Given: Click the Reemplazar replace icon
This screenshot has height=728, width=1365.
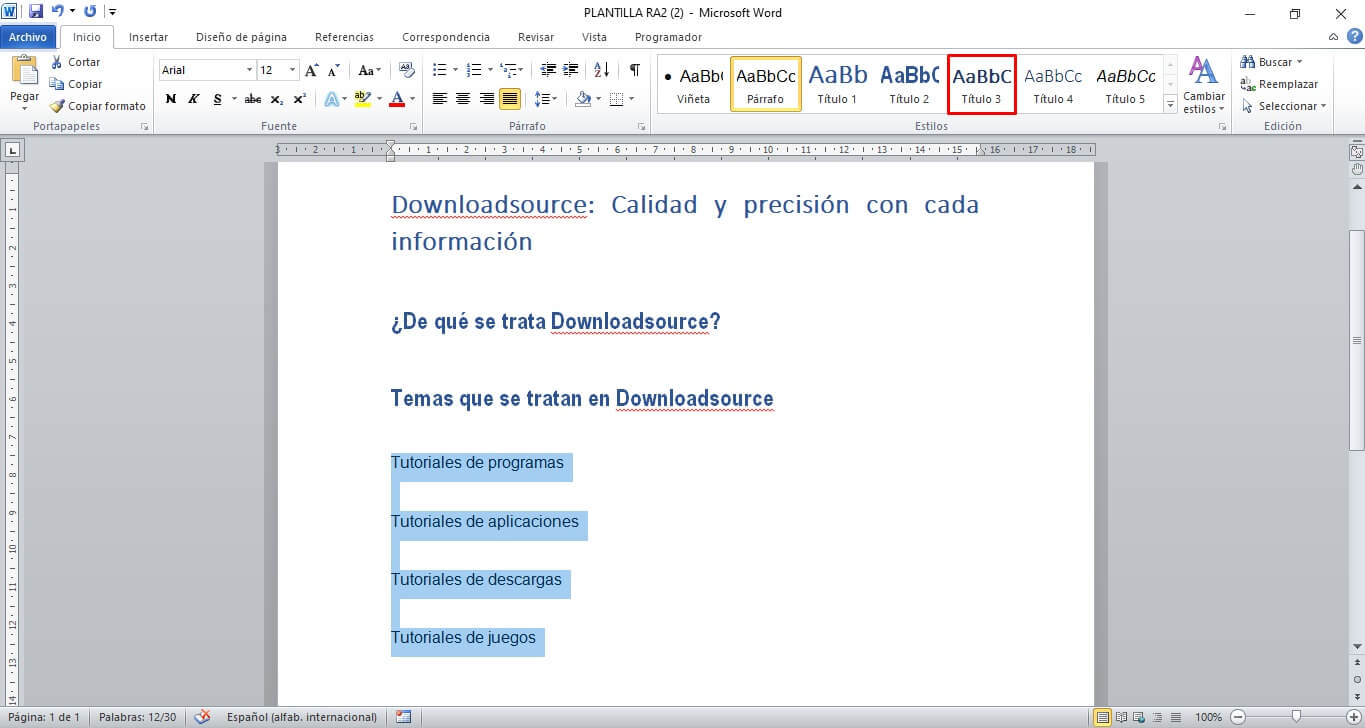Looking at the screenshot, I should [1247, 84].
